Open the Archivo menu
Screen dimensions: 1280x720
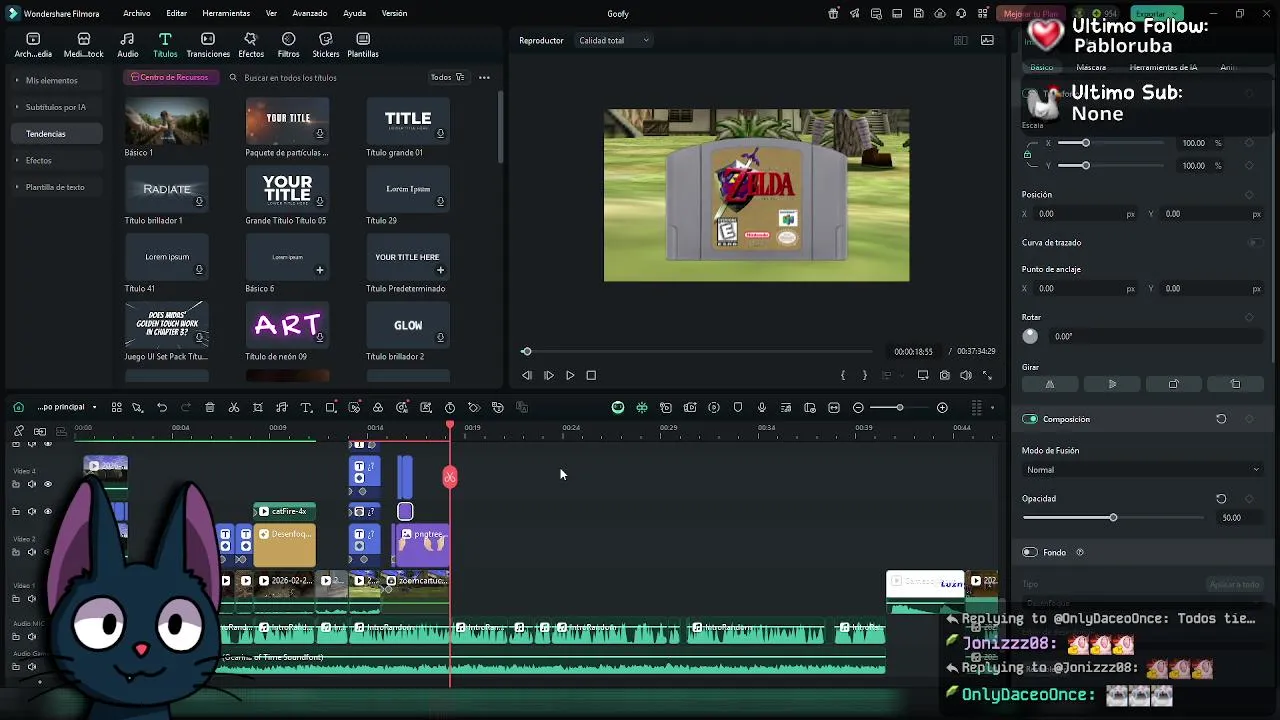(x=137, y=14)
